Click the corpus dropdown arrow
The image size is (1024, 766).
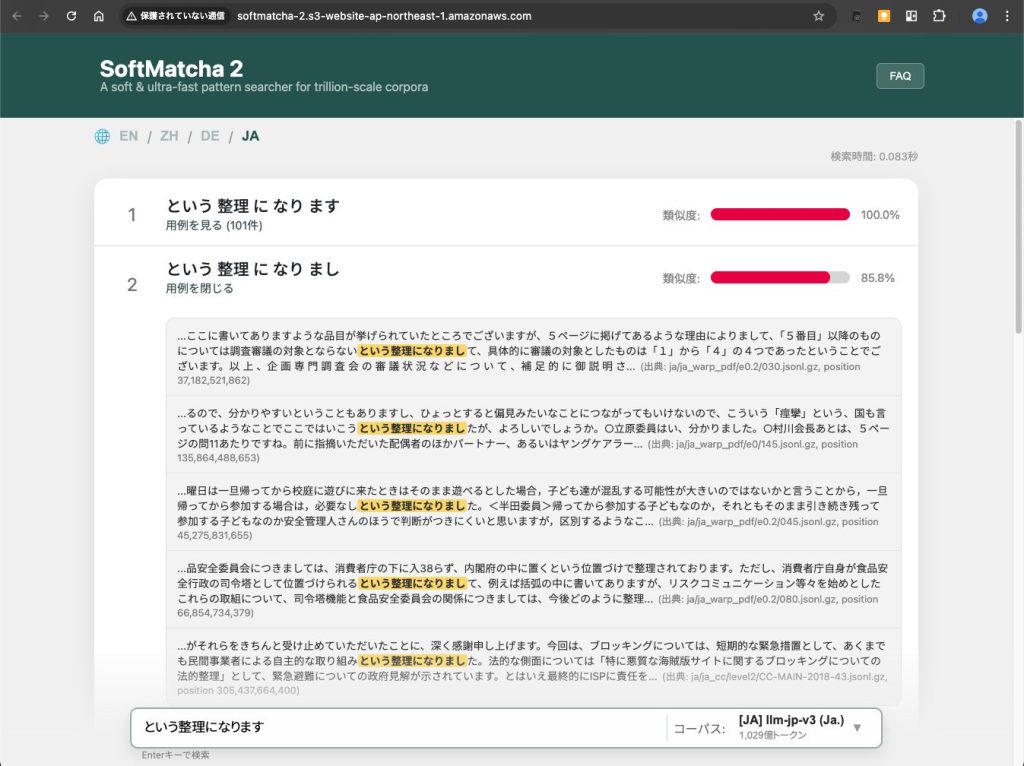pos(857,727)
